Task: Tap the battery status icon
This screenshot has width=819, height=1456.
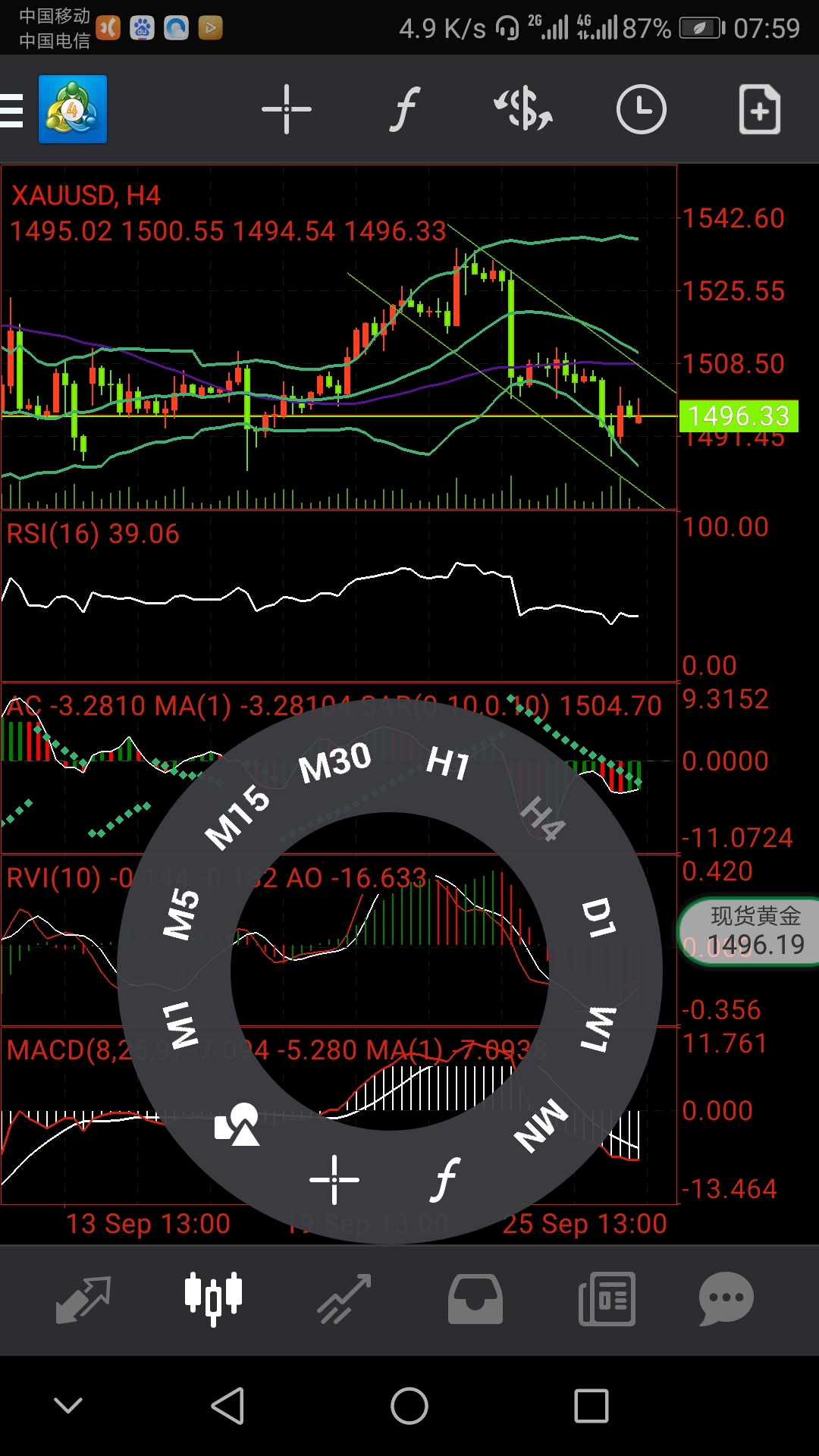Action: [x=702, y=28]
